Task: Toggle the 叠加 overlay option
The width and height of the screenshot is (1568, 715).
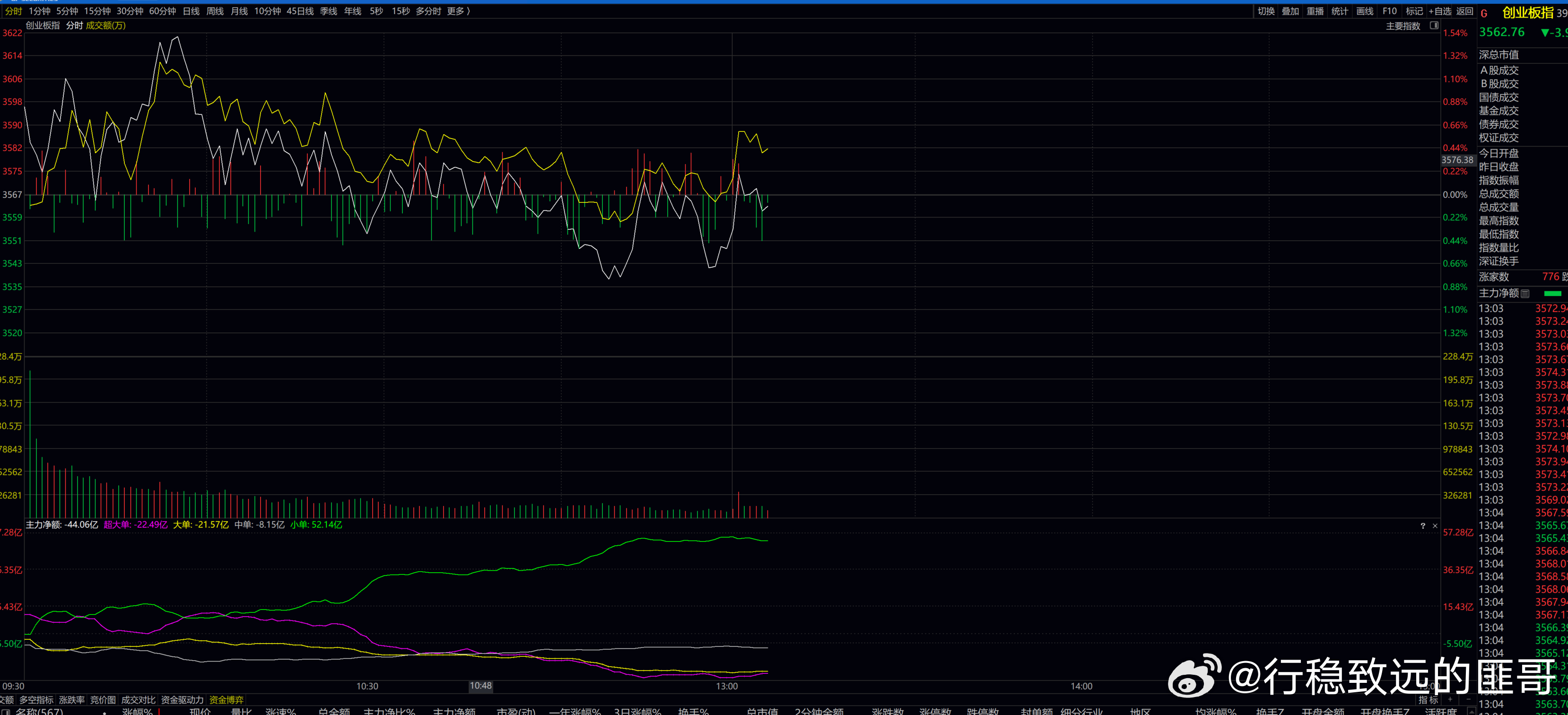Action: [x=1290, y=11]
